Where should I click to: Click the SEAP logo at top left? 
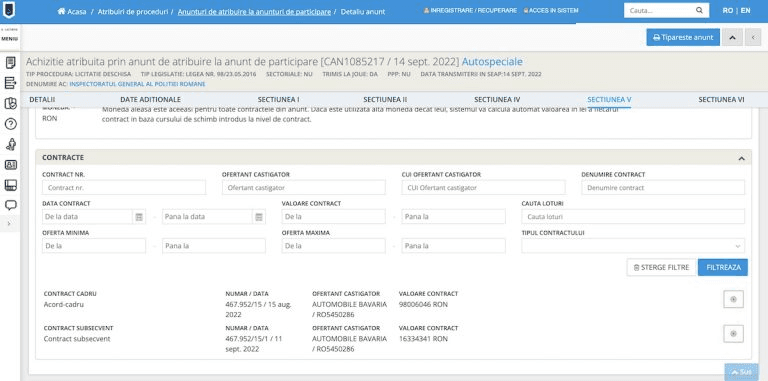[9, 9]
